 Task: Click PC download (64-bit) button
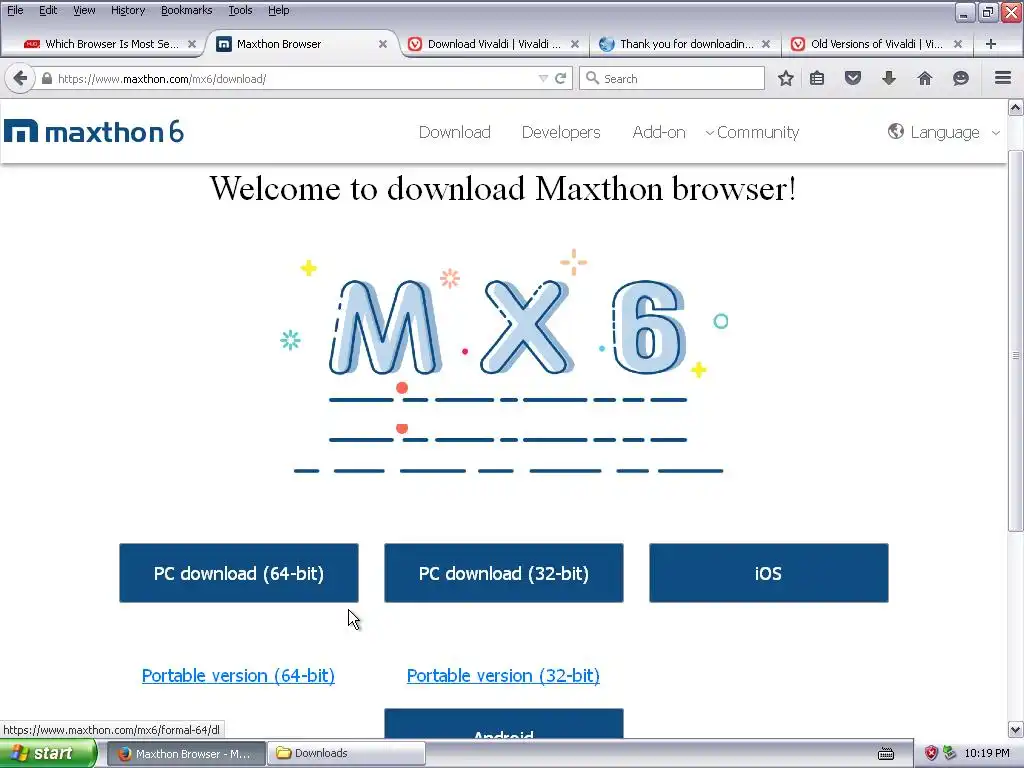click(x=238, y=573)
